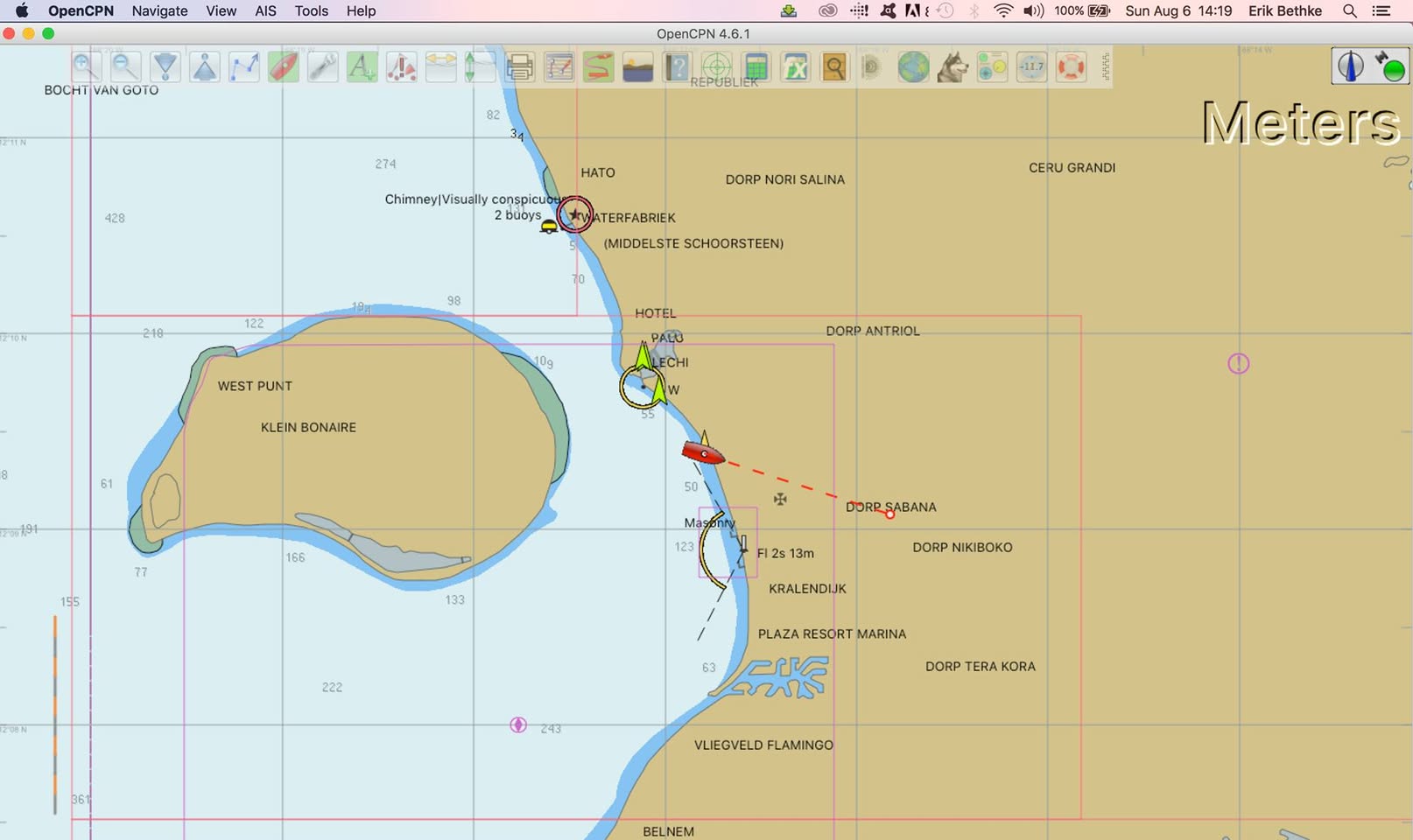This screenshot has height=840, width=1413.
Task: Open the options wrench settings
Action: point(322,66)
